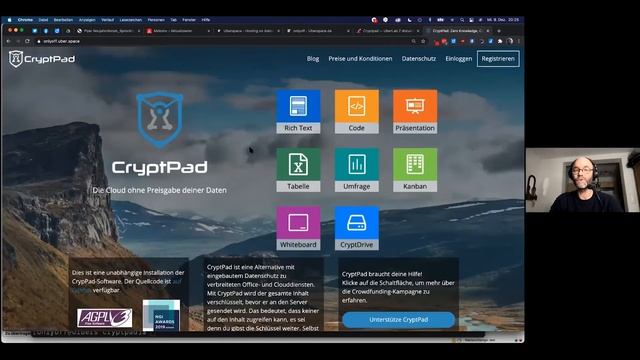The width and height of the screenshot is (640, 360).
Task: Open the Code pad tile
Action: click(x=357, y=111)
